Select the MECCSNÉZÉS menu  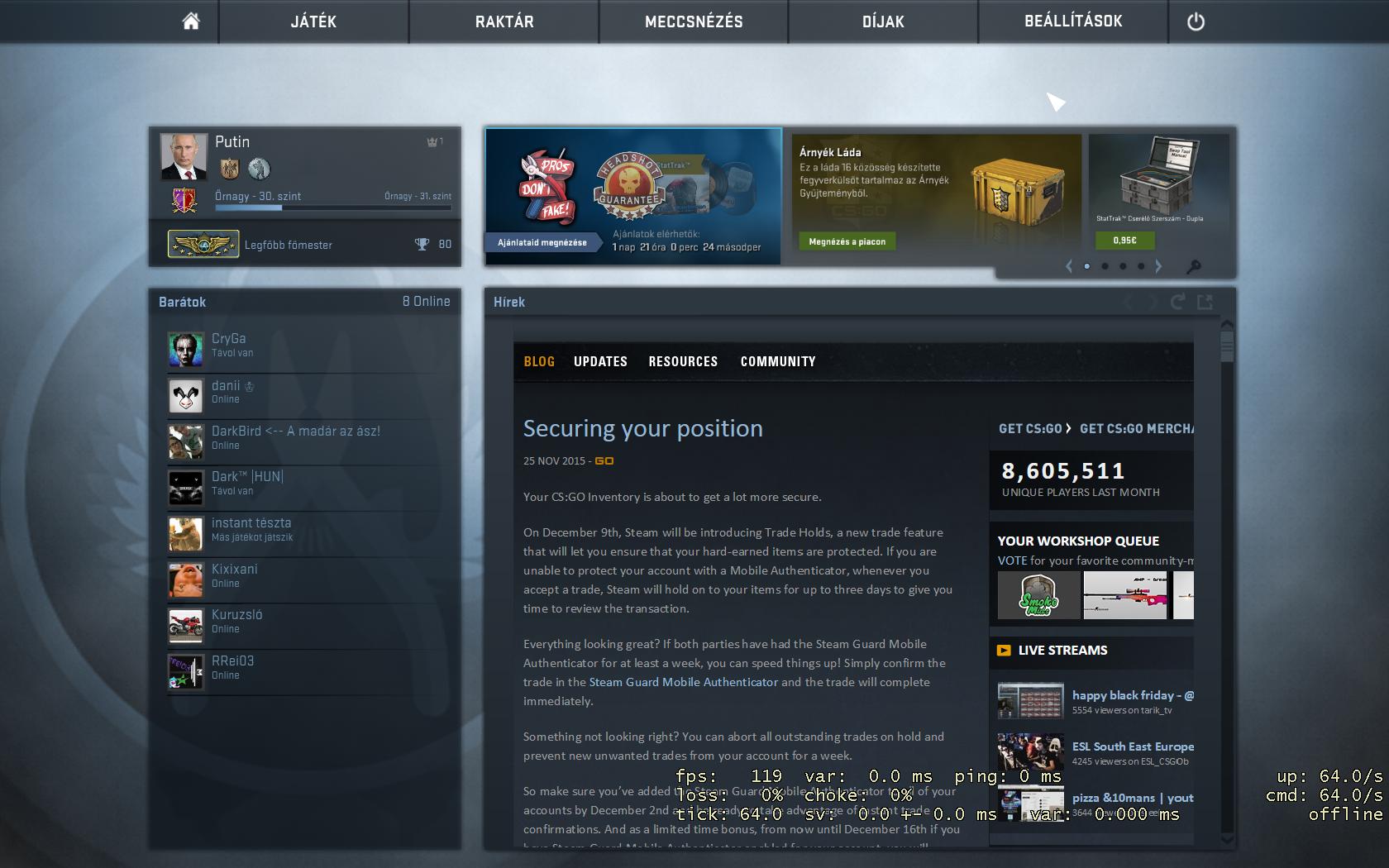[694, 21]
